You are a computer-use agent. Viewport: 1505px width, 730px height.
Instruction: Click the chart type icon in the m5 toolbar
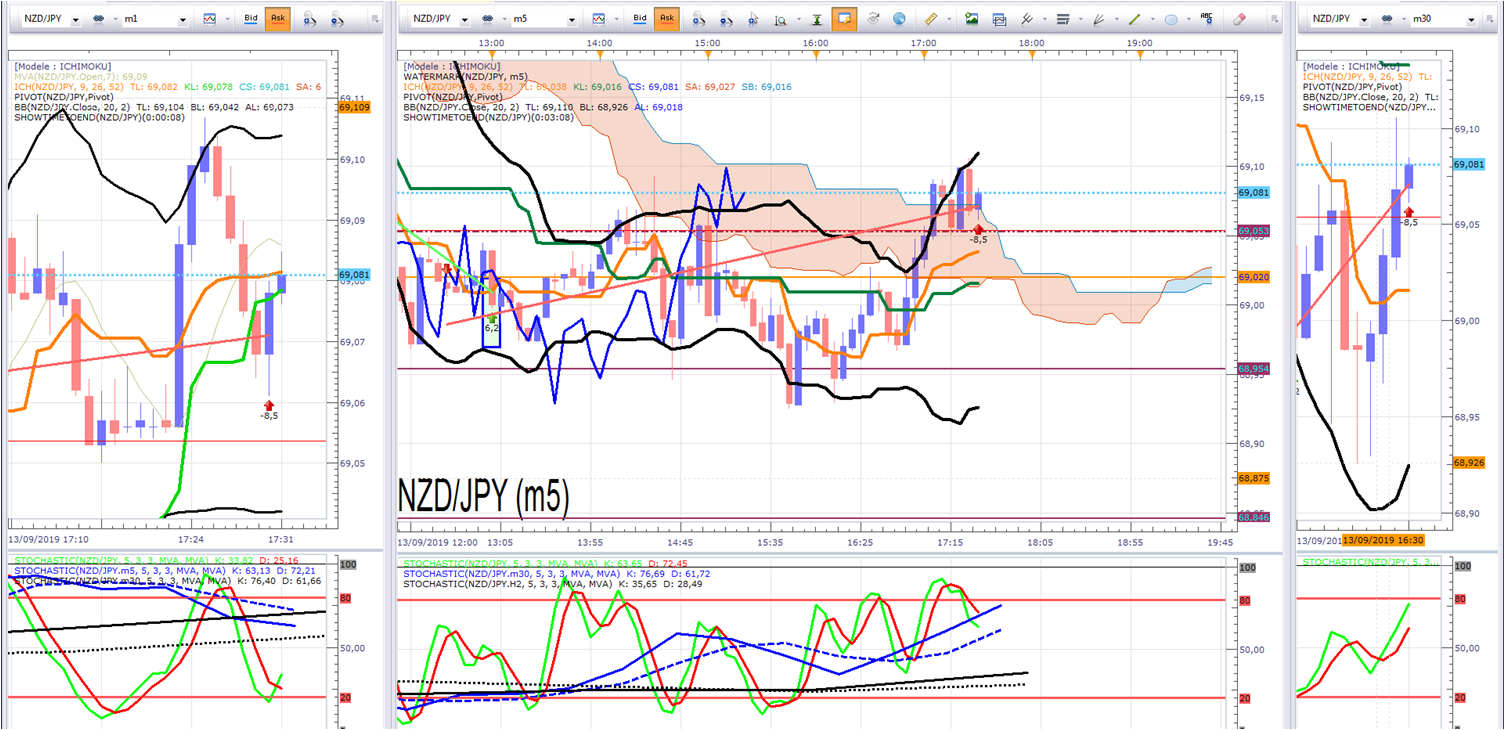click(598, 19)
